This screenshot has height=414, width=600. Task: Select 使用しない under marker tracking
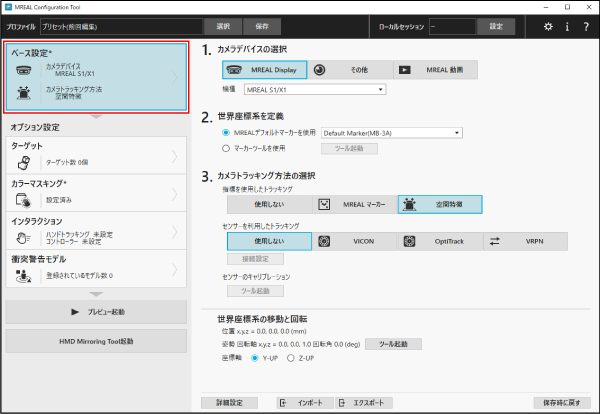tap(269, 204)
